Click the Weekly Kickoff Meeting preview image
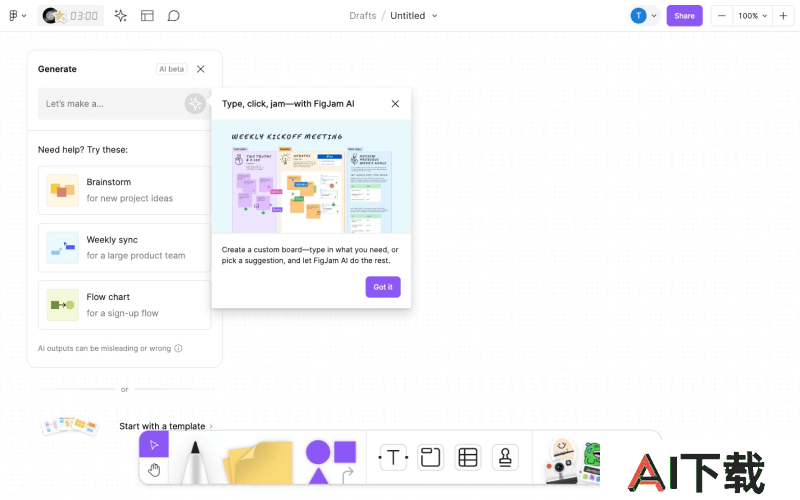The image size is (800, 500). point(311,177)
